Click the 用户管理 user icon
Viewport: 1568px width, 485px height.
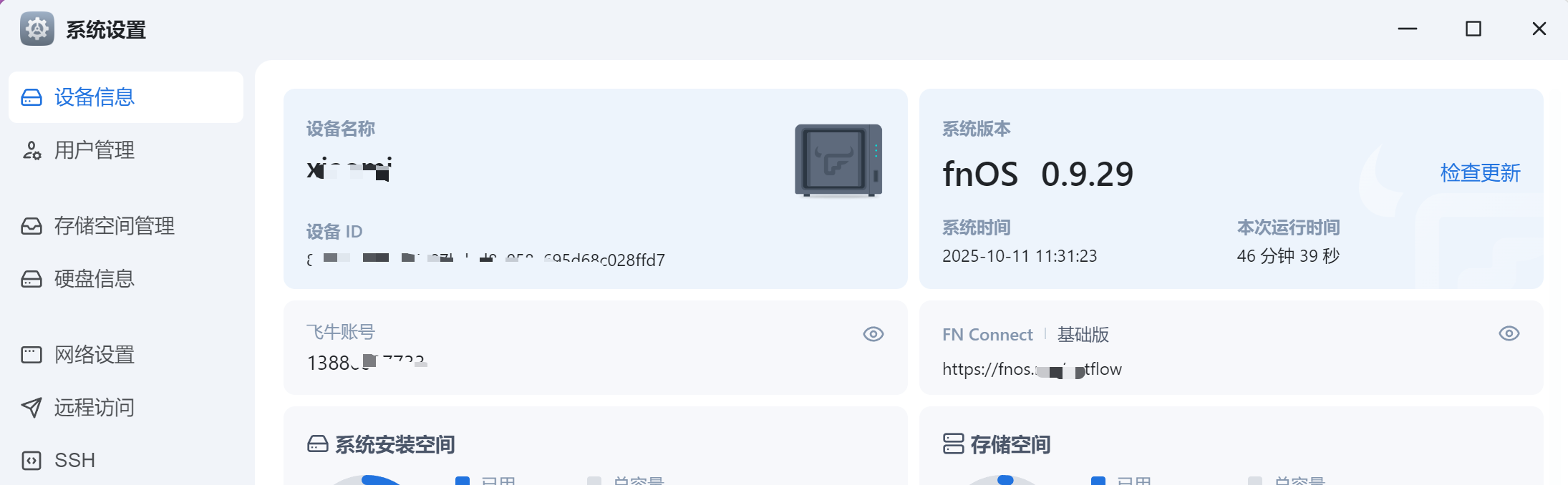click(32, 150)
